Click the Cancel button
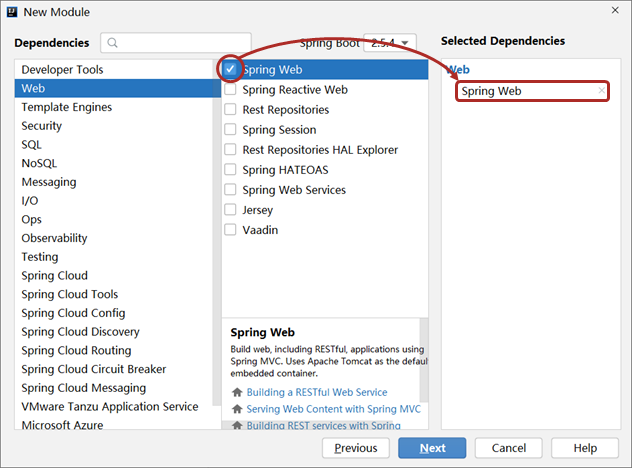The width and height of the screenshot is (632, 468). click(x=508, y=448)
